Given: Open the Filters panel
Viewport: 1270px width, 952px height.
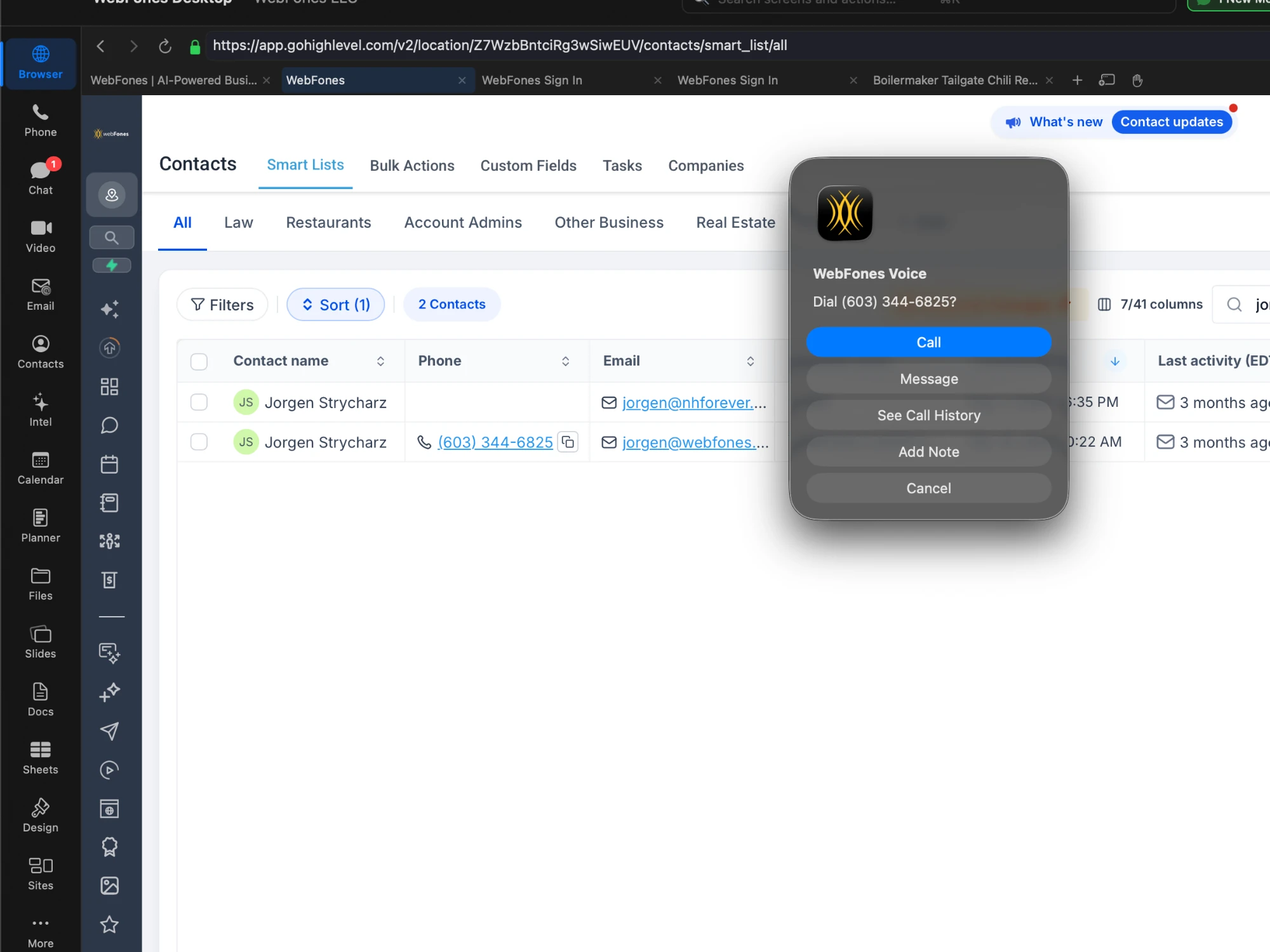Looking at the screenshot, I should [222, 305].
